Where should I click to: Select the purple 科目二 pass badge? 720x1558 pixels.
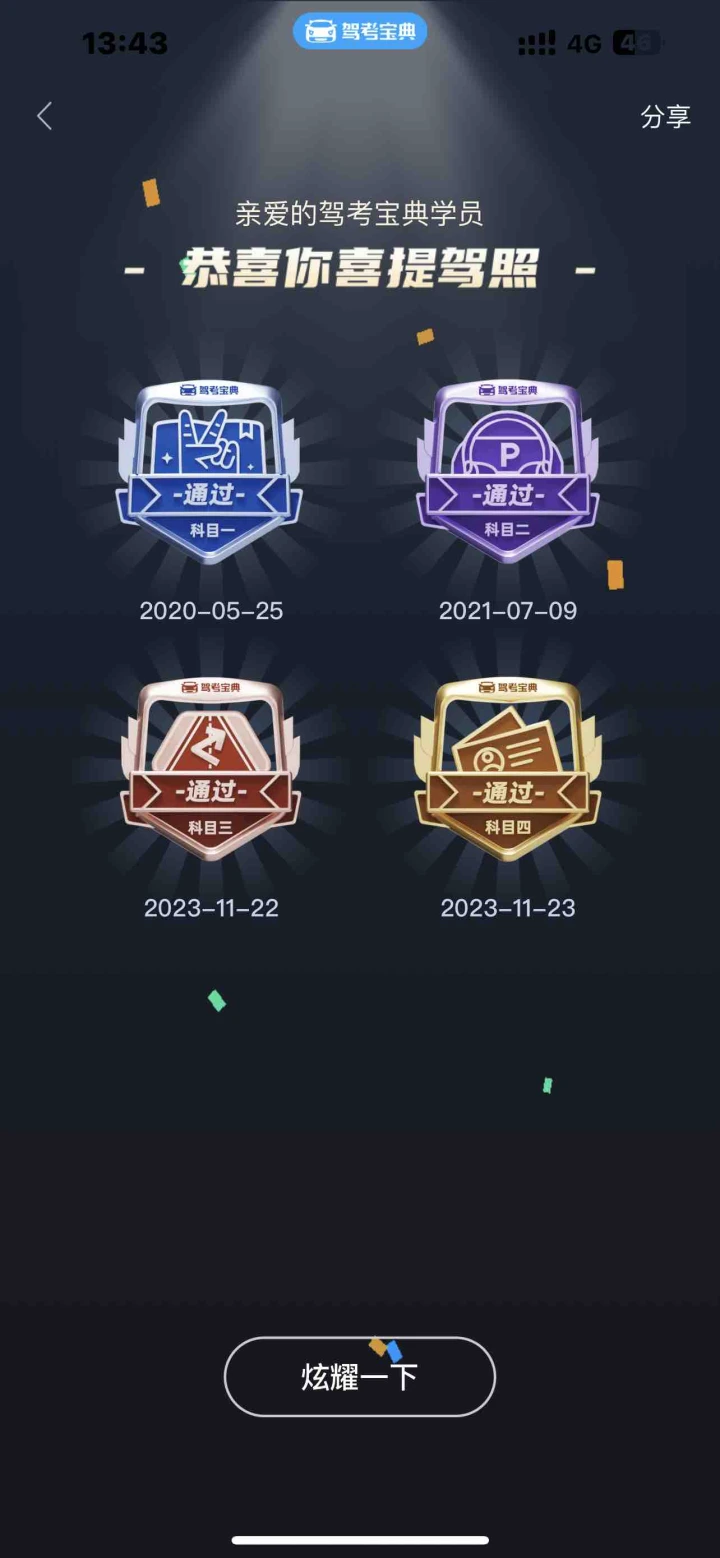(508, 472)
